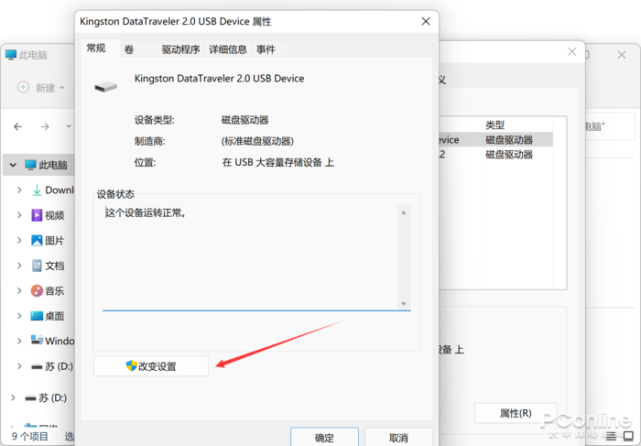Open the 事件 tab

point(266,49)
